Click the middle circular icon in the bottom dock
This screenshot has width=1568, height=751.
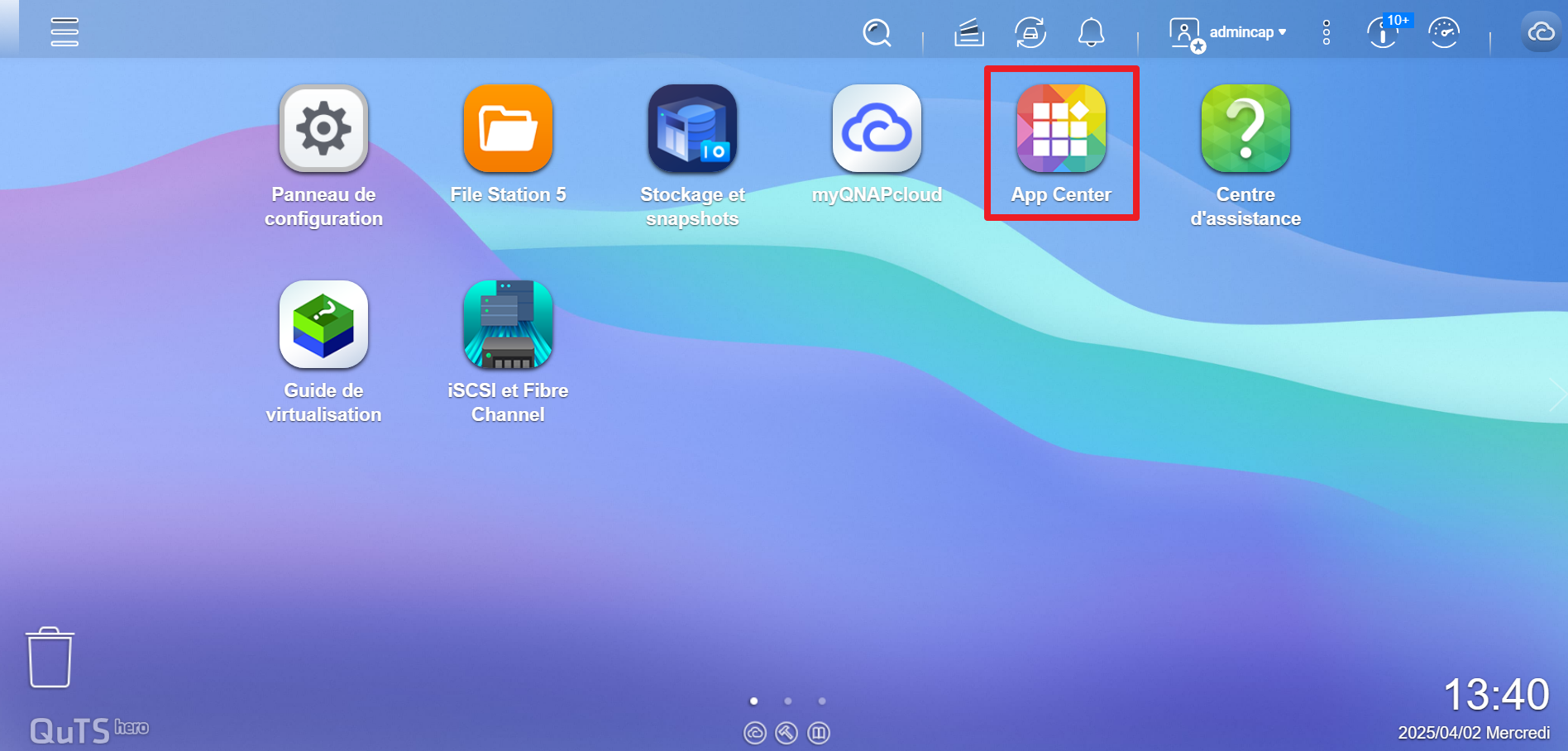coord(786,733)
